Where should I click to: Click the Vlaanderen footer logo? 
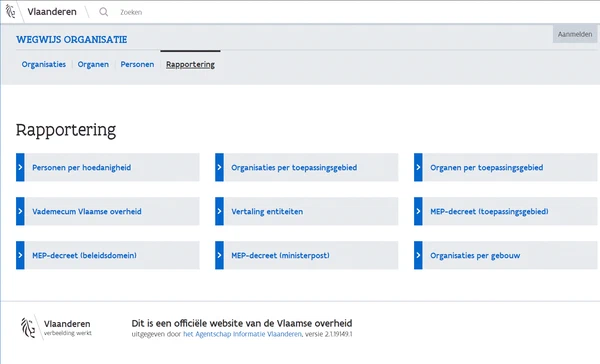tap(56, 328)
